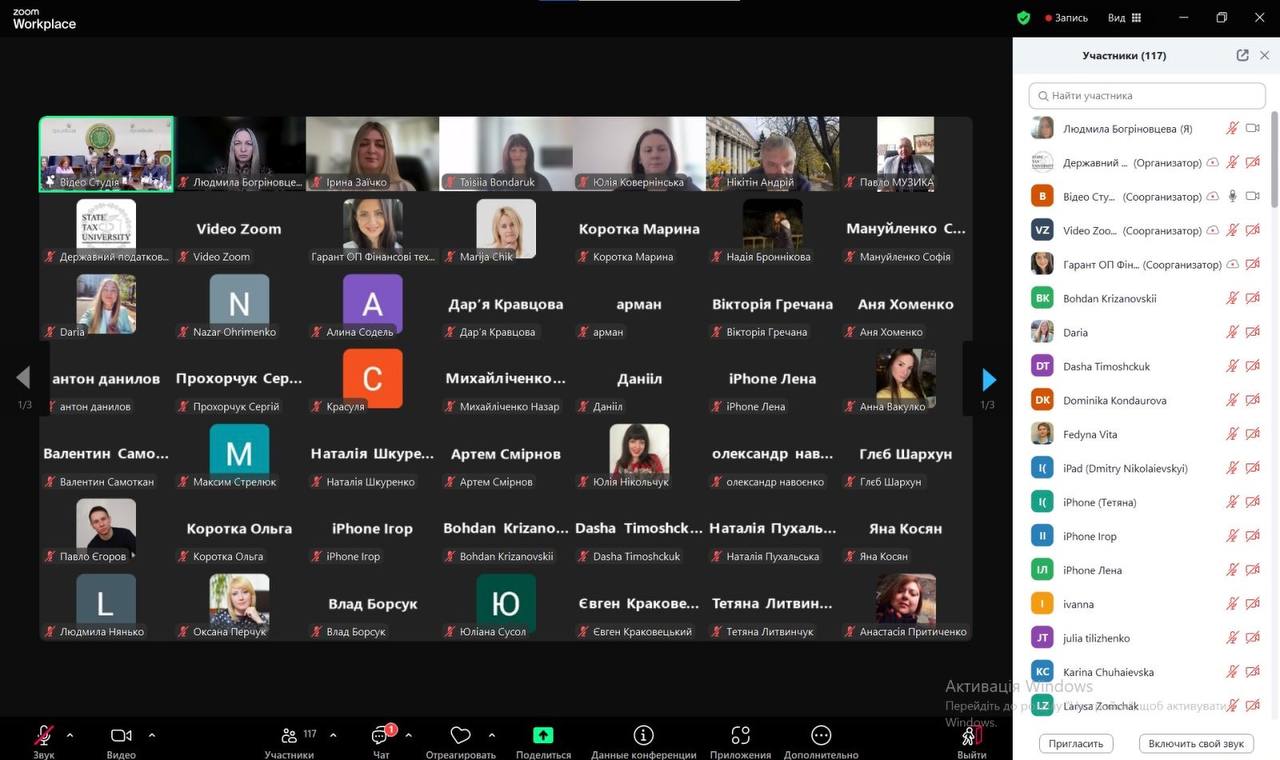Open the Apps icon in toolbar

pyautogui.click(x=740, y=735)
